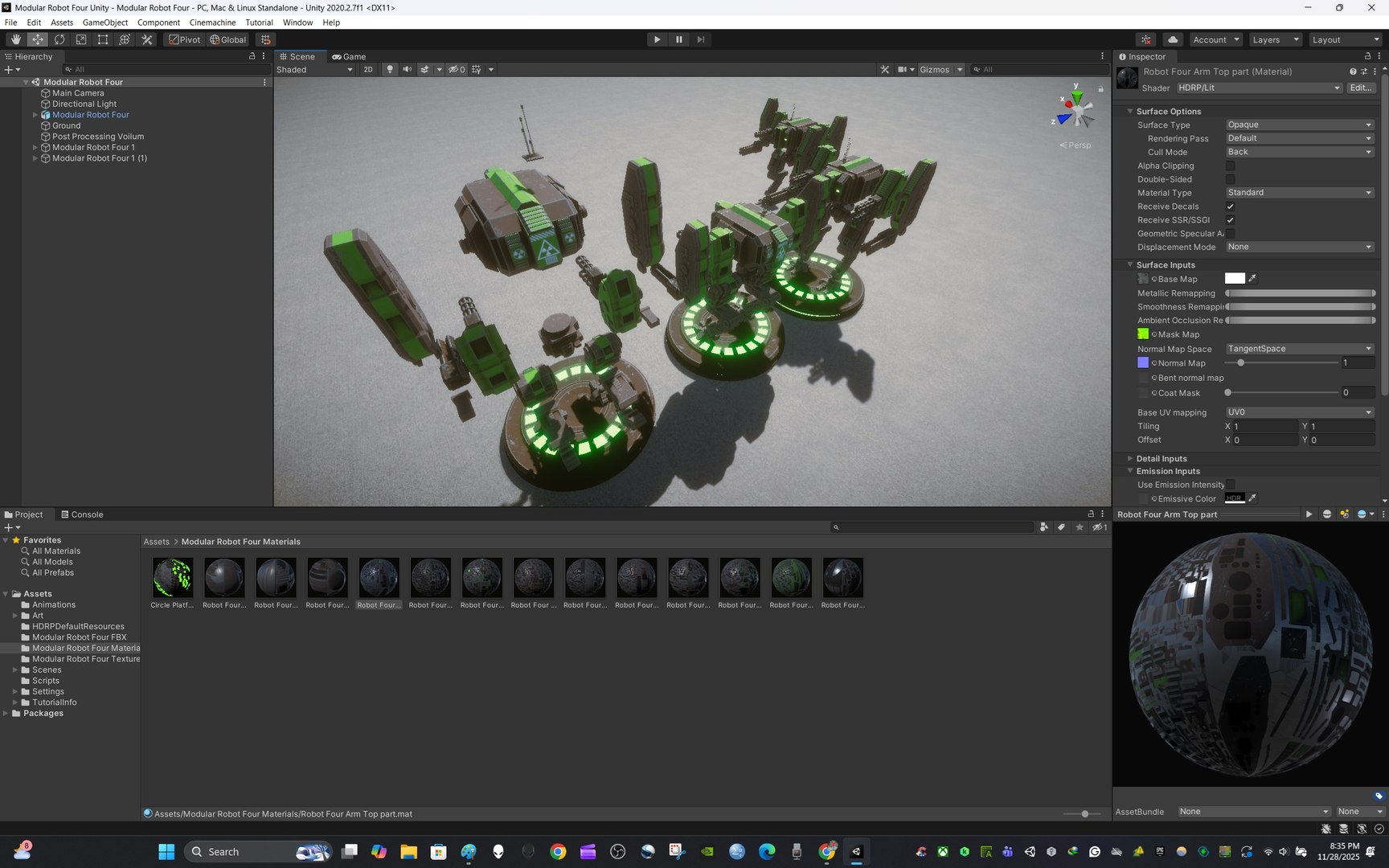
Task: Switch to the Game tab
Action: [x=349, y=56]
